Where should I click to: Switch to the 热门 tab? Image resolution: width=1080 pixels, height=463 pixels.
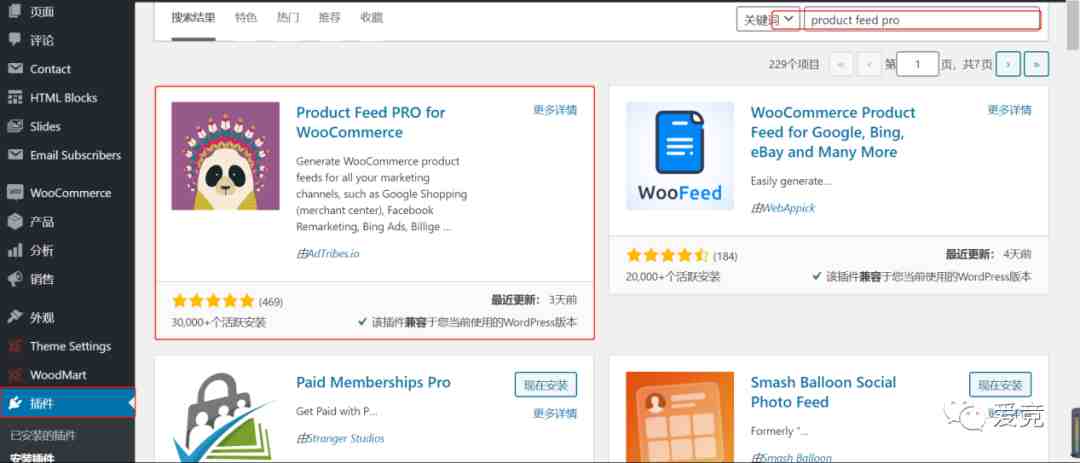tap(288, 19)
